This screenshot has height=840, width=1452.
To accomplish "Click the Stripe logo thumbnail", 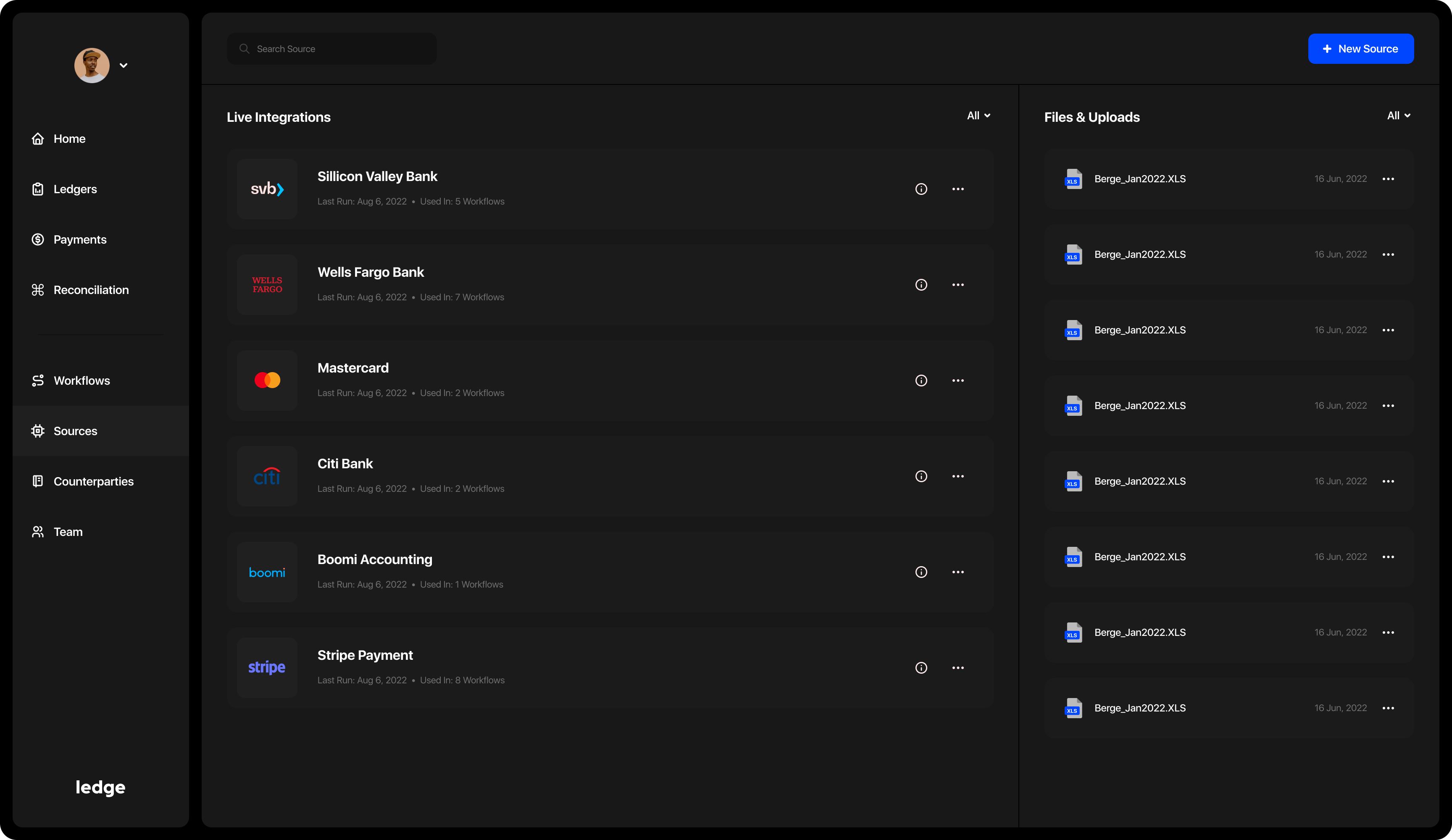I will (267, 668).
